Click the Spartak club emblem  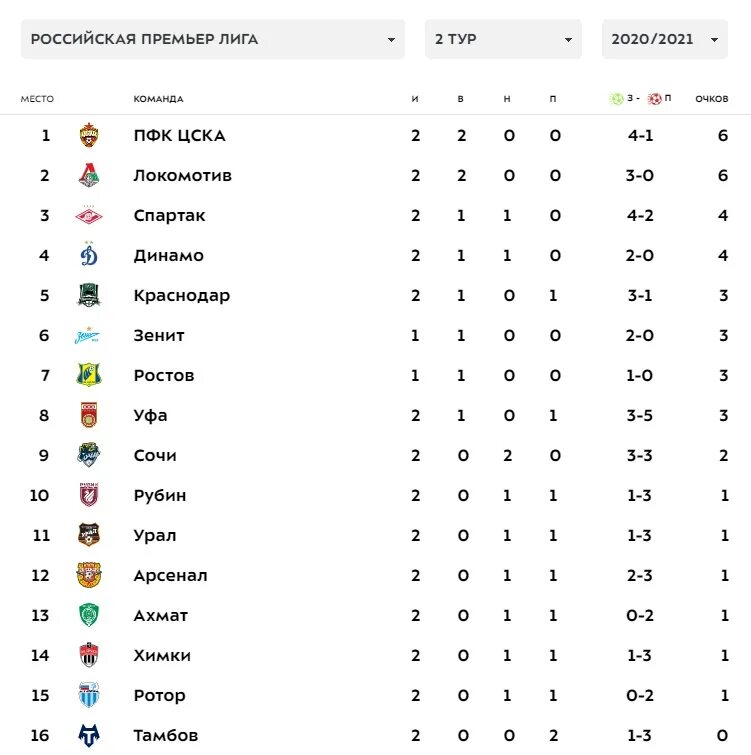point(89,215)
